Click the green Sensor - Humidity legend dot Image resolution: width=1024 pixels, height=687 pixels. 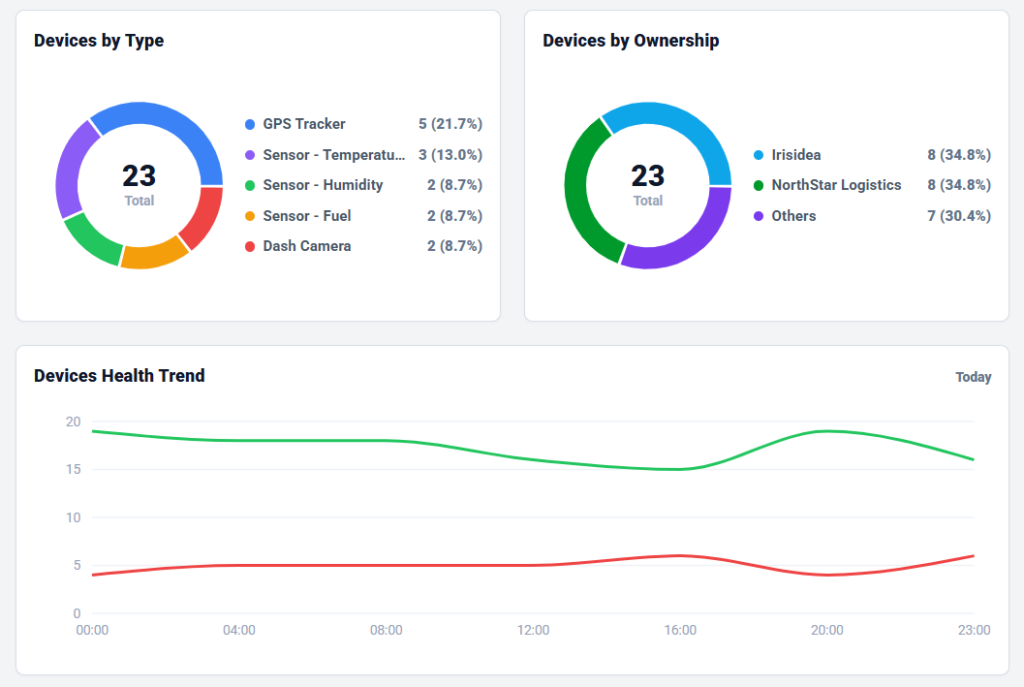click(249, 185)
